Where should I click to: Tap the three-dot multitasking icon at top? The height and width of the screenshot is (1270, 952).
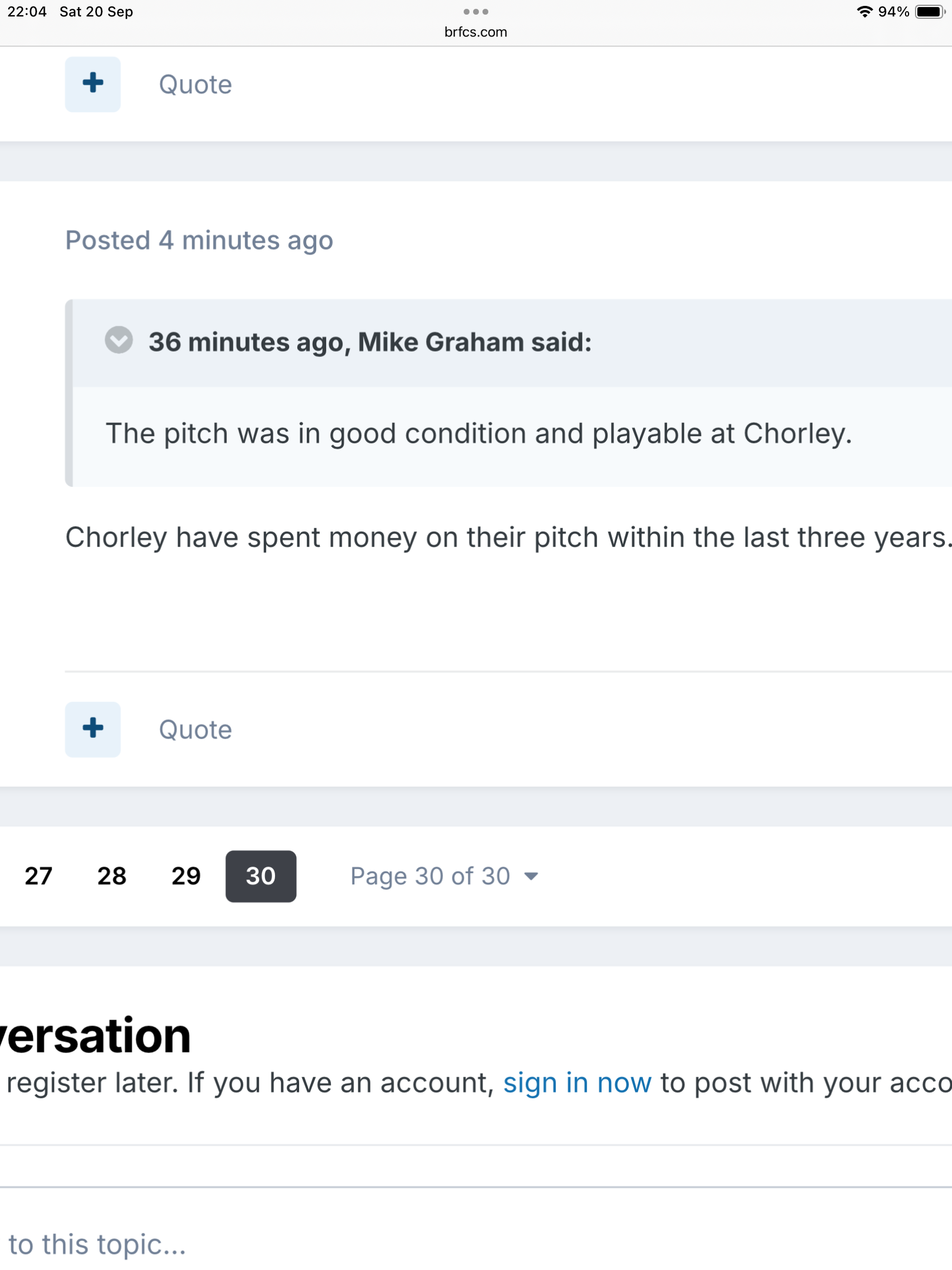click(475, 12)
